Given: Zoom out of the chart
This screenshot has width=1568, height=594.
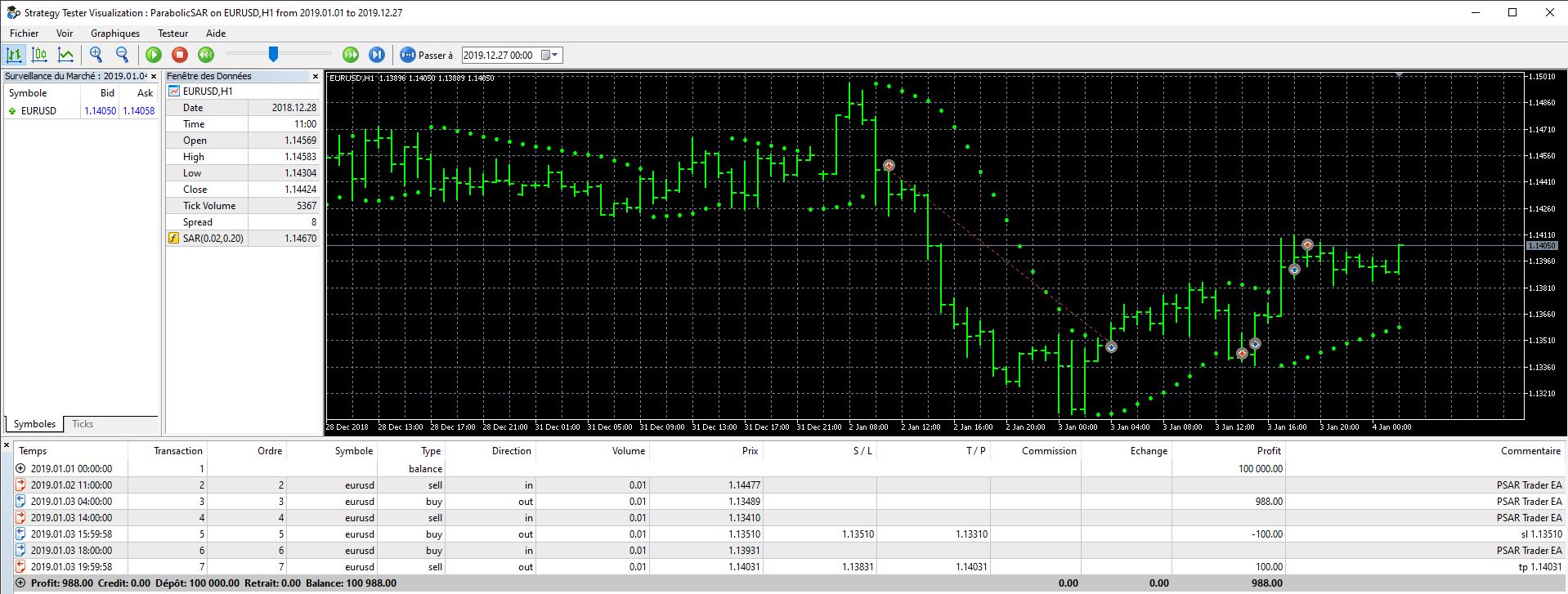Looking at the screenshot, I should (x=123, y=55).
